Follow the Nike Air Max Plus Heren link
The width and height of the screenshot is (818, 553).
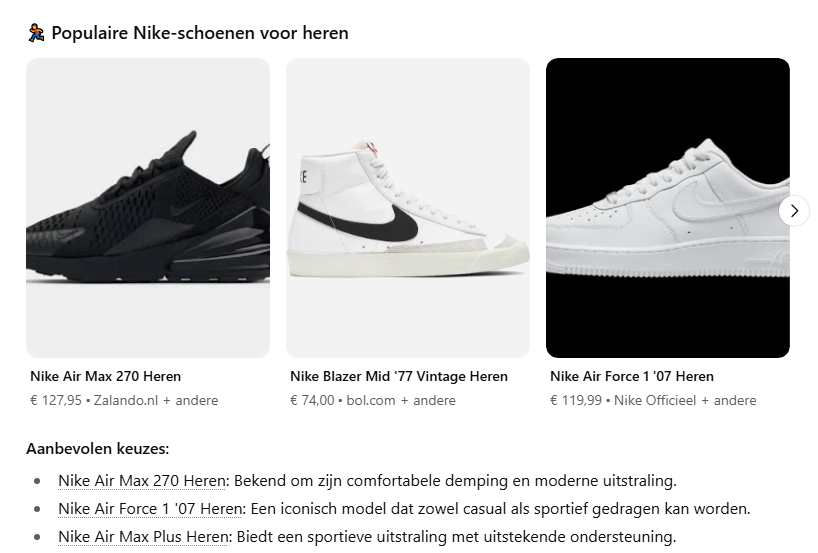point(143,537)
